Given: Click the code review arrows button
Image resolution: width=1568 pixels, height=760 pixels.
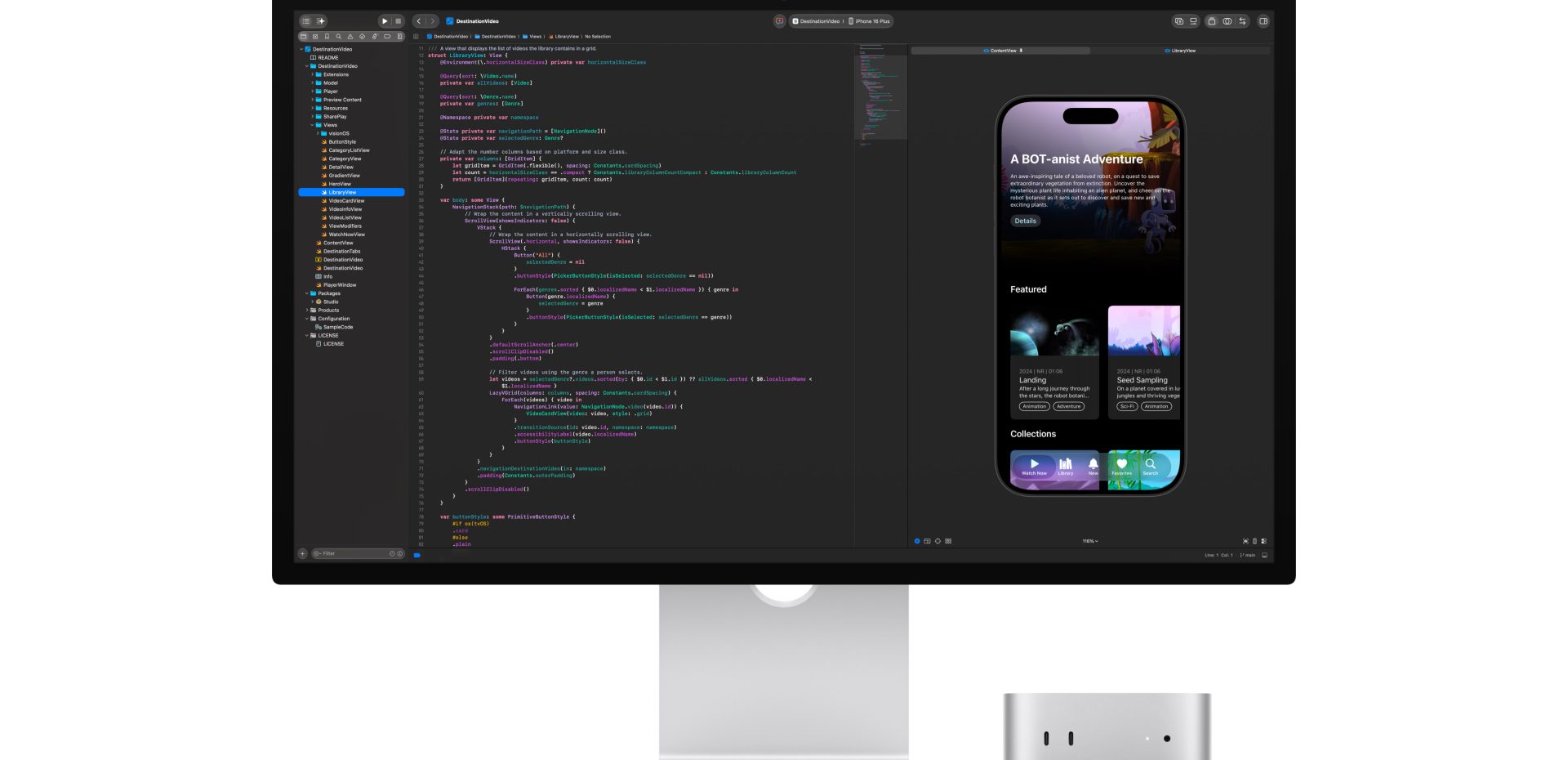Looking at the screenshot, I should 1243,21.
